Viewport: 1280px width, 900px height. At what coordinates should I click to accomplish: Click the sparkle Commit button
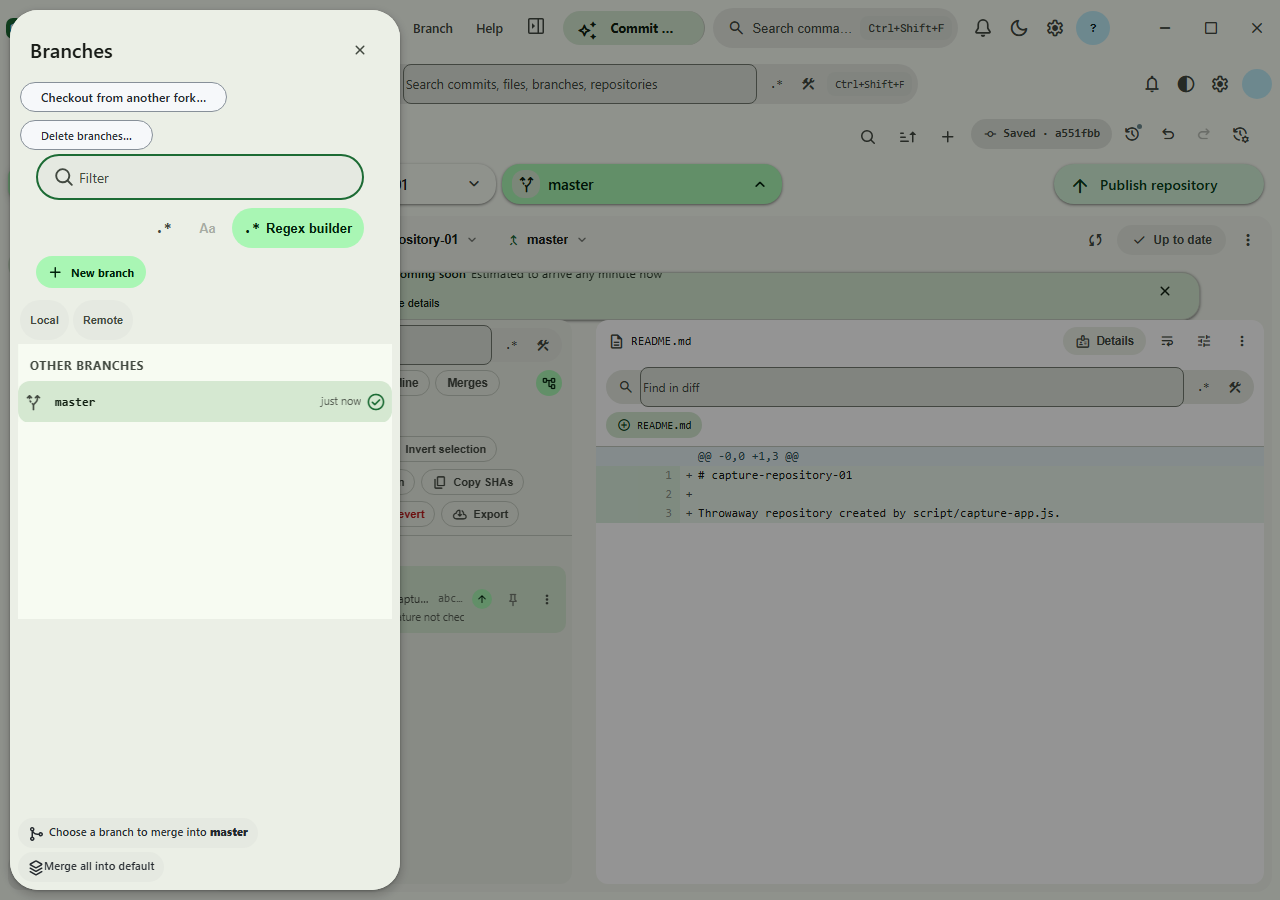pos(634,28)
